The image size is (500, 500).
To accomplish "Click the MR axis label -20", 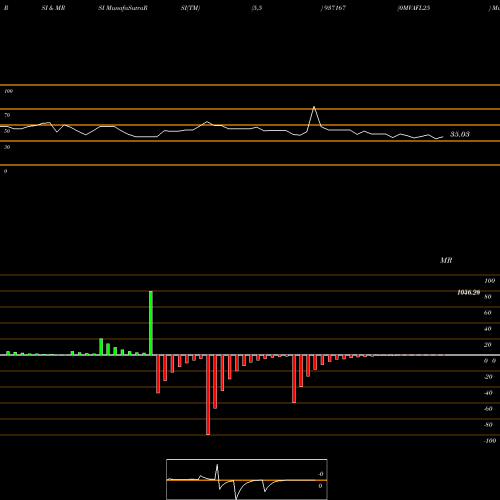I will pyautogui.click(x=488, y=377).
